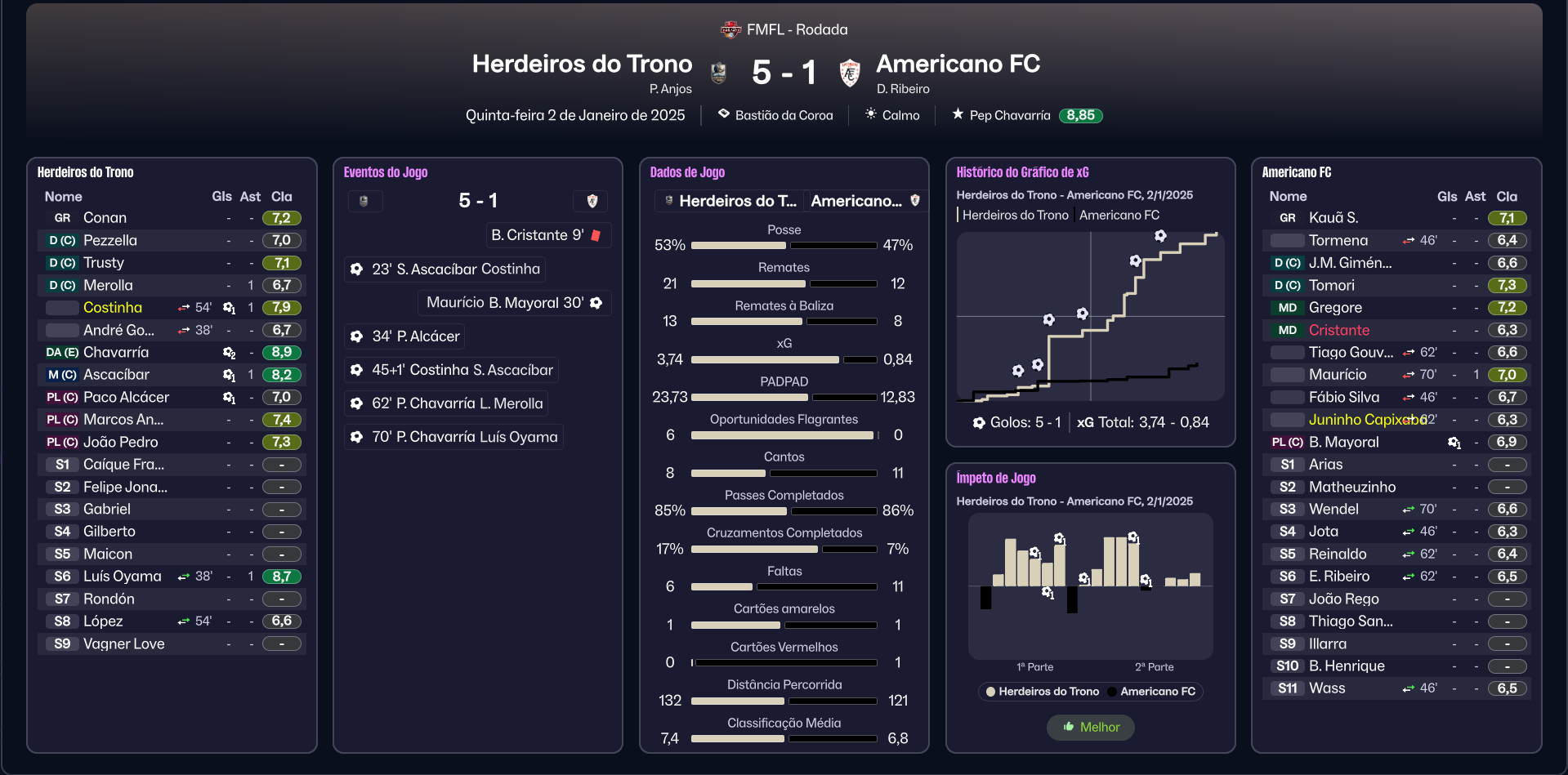This screenshot has width=1568, height=775.
Task: Click the Herdeiros do Trono crest in header
Action: tap(718, 73)
